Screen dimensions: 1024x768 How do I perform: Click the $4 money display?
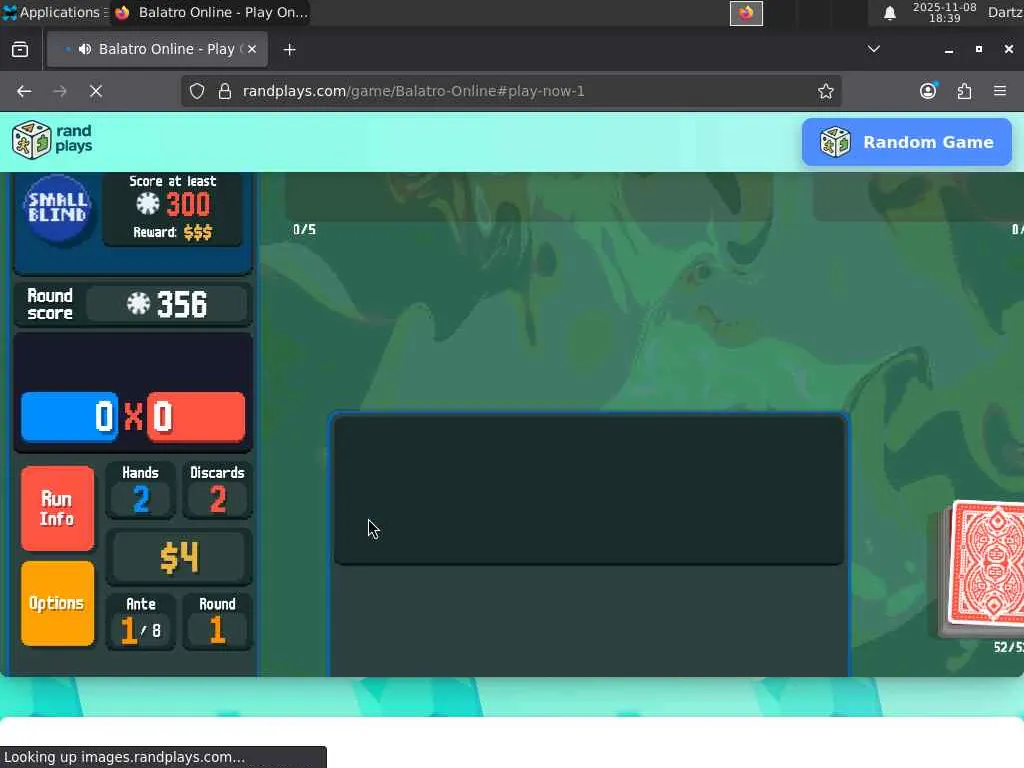(x=179, y=557)
